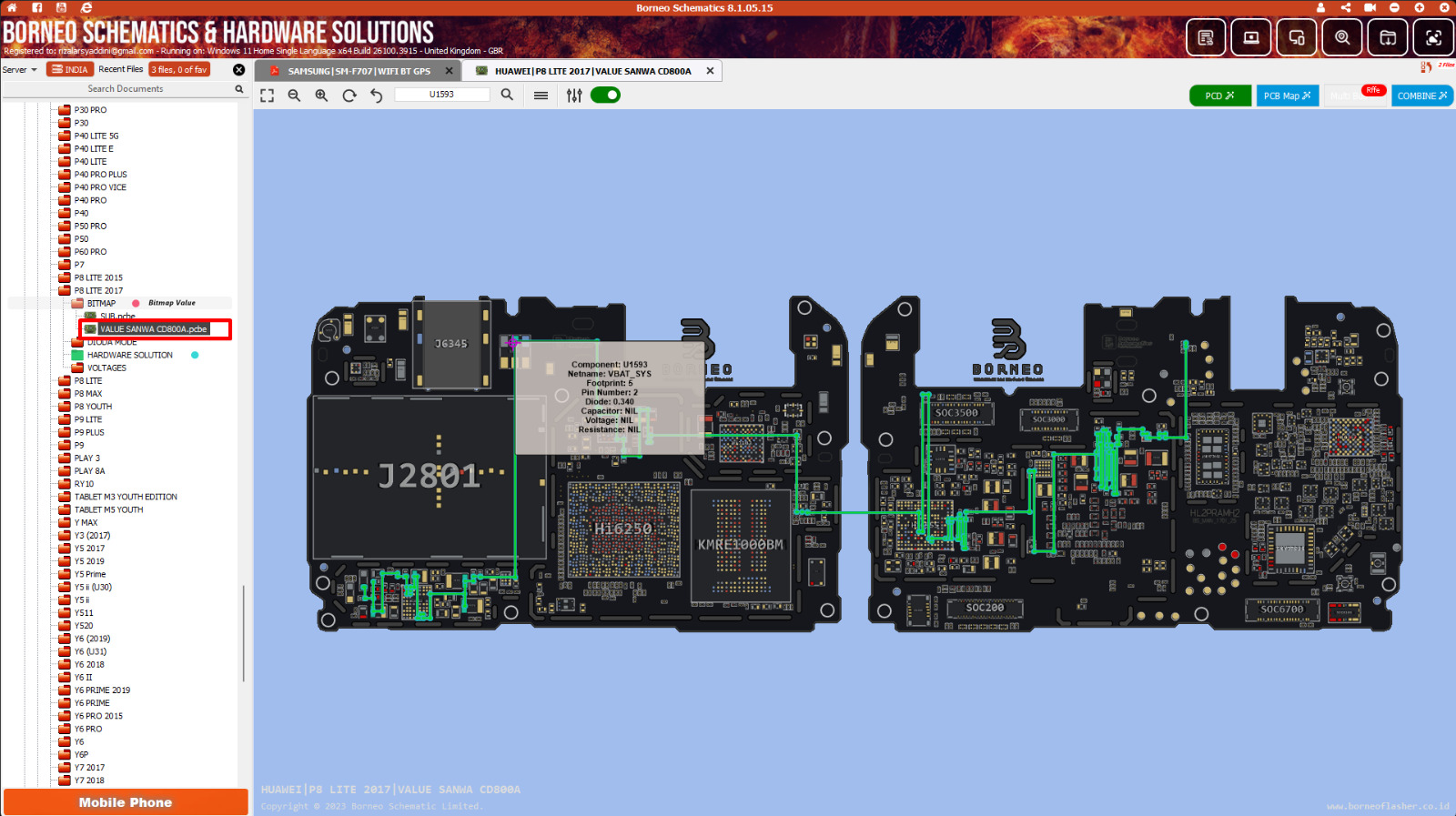Open the hamburger lines menu icon
1456x816 pixels.
coord(541,96)
